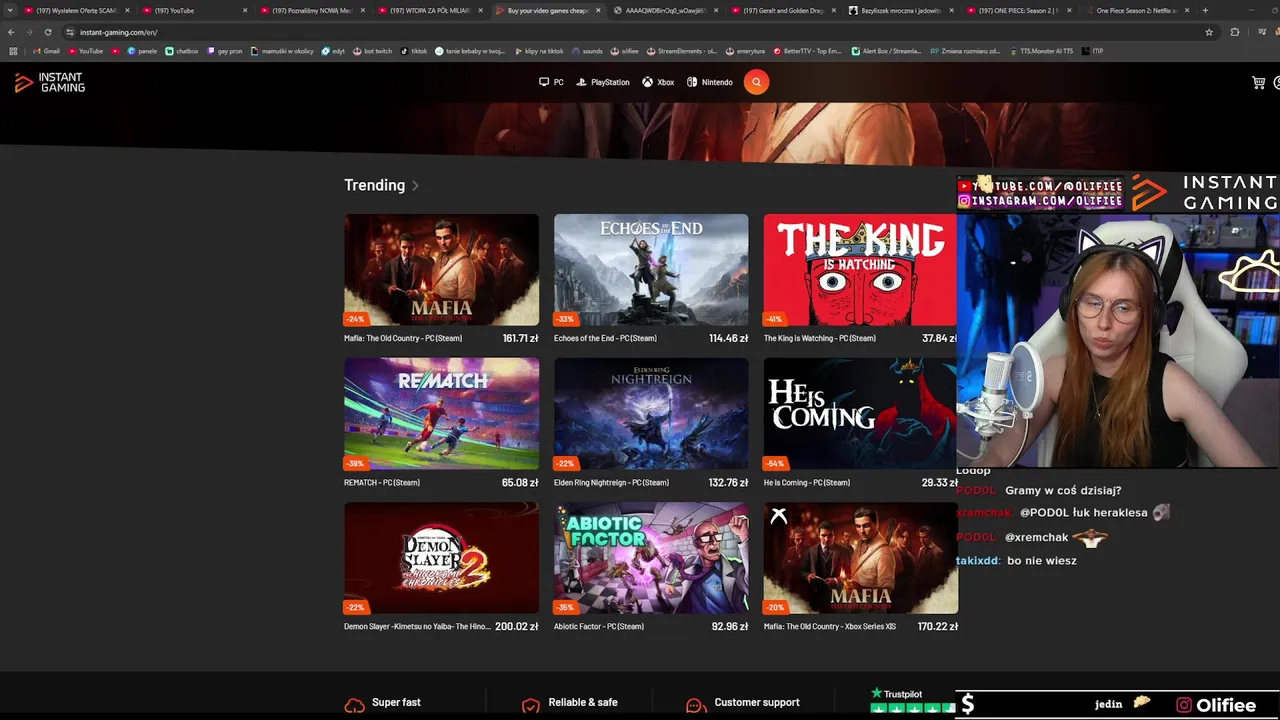The image size is (1280, 720).
Task: Close the 'Buy your video games' tab
Action: coord(599,10)
